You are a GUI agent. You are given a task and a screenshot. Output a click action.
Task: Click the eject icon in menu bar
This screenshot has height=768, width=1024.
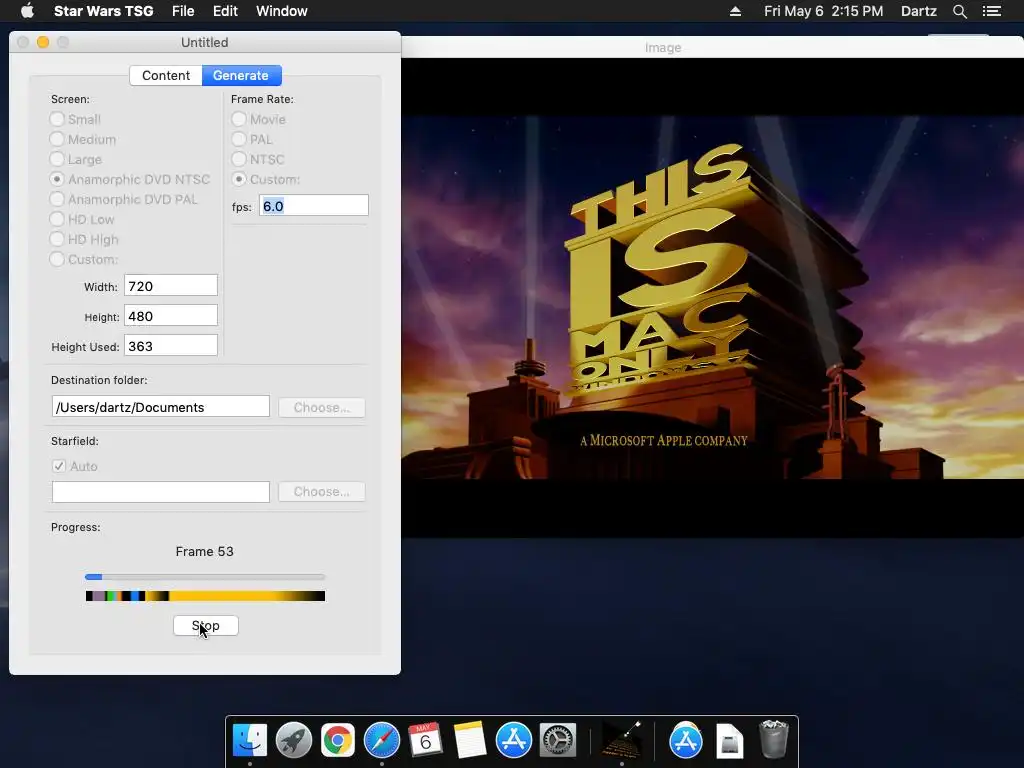coord(735,11)
